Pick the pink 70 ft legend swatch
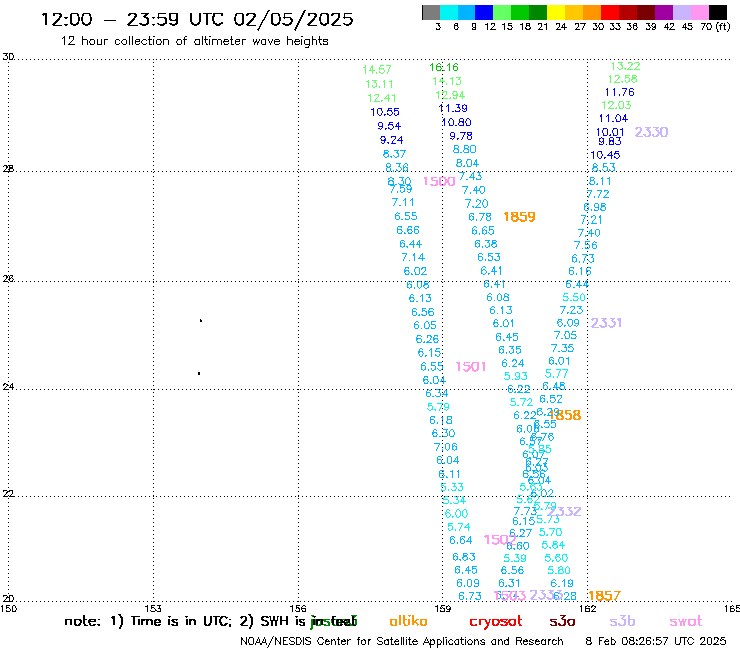This screenshot has height=650, width=740. 700,12
